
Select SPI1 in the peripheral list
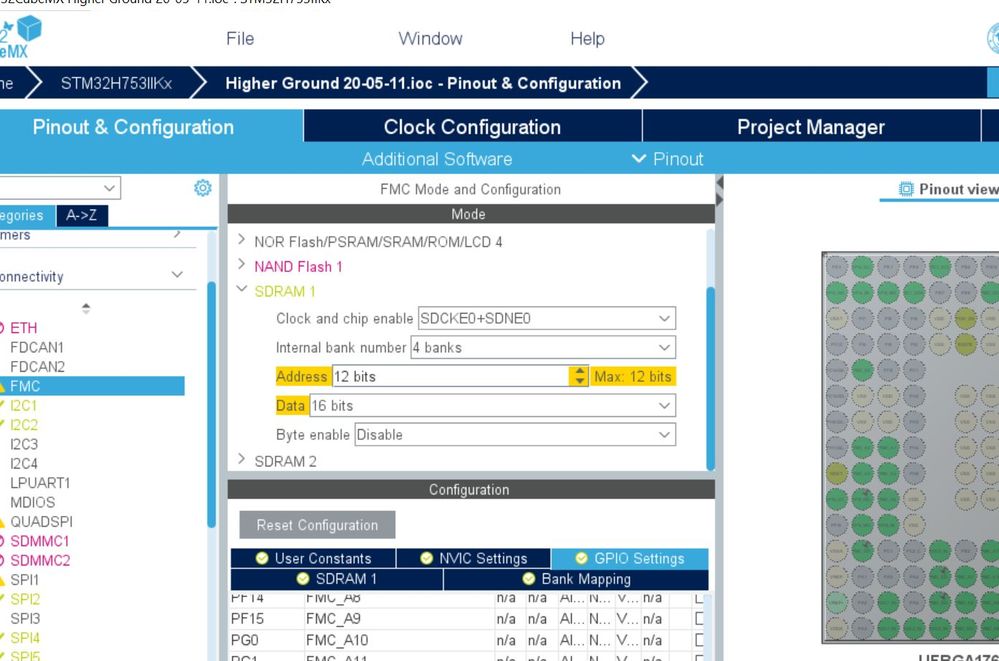pyautogui.click(x=24, y=579)
